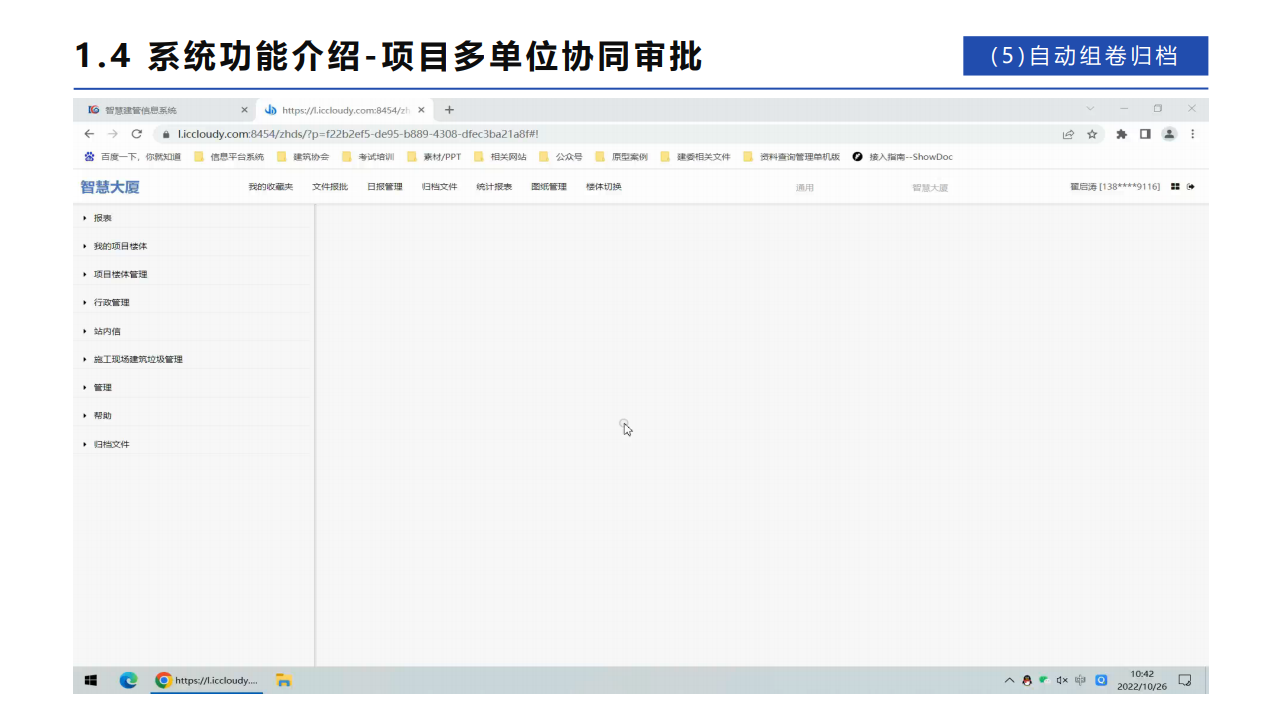Open the 相关网站 bookmark folder
This screenshot has width=1280, height=720.
pos(500,157)
